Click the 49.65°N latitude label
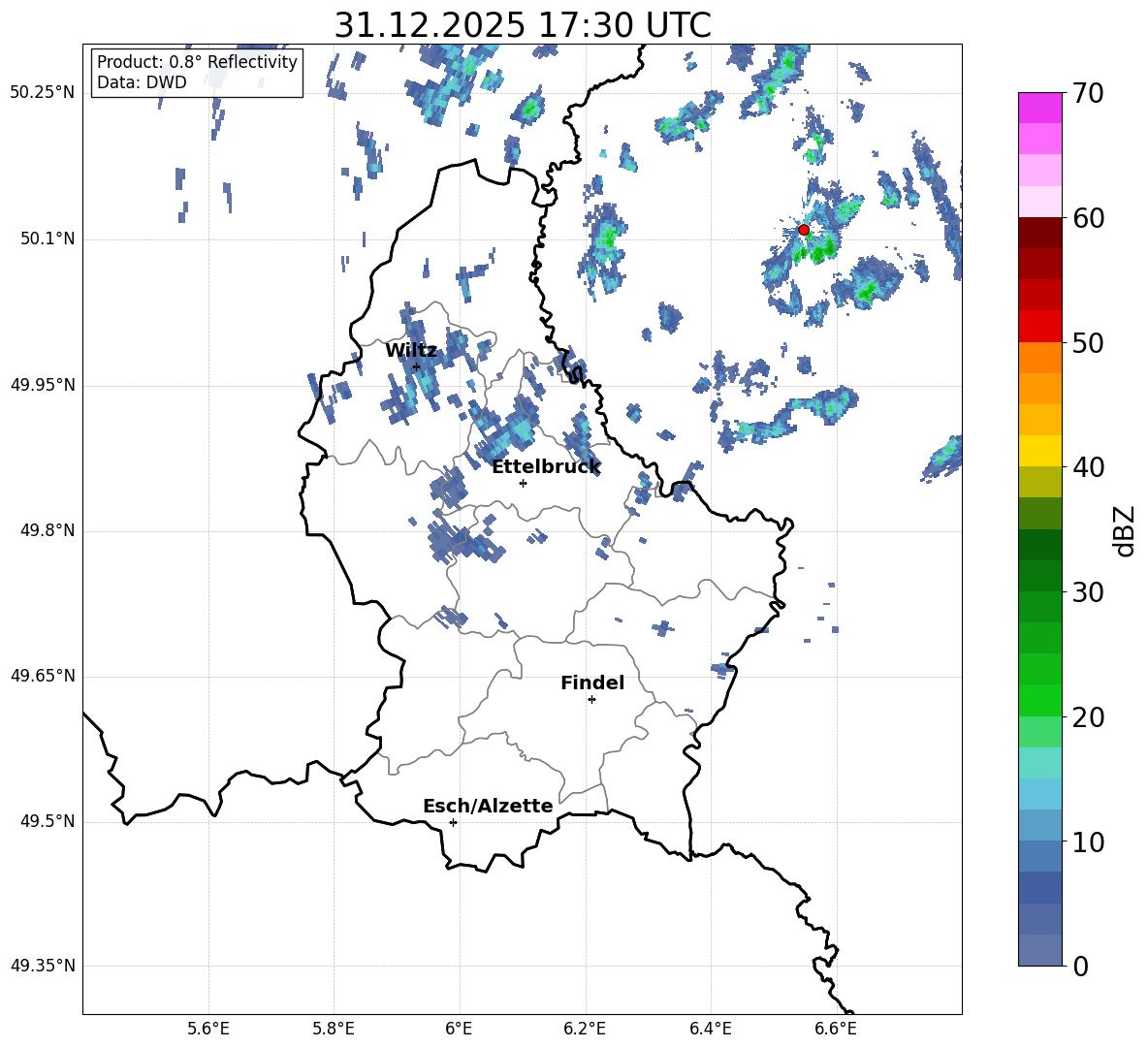Image resolution: width=1148 pixels, height=1048 pixels. (43, 676)
